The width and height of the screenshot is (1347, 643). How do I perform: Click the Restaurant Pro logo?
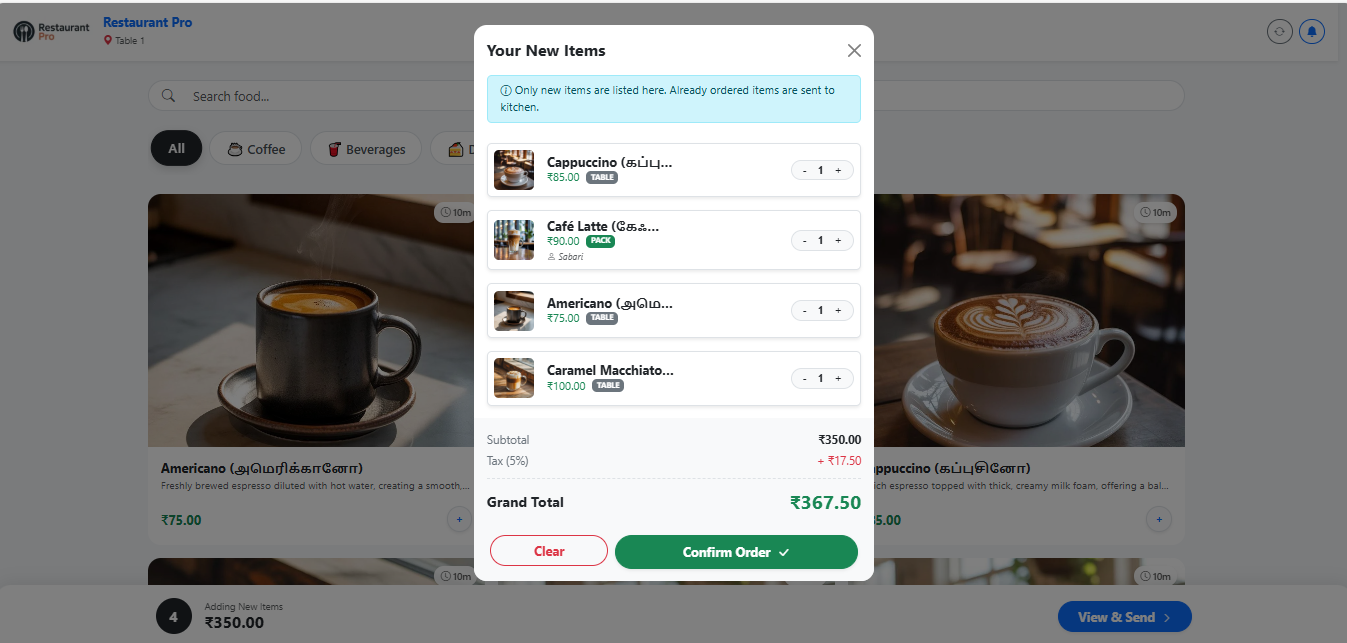pyautogui.click(x=51, y=32)
